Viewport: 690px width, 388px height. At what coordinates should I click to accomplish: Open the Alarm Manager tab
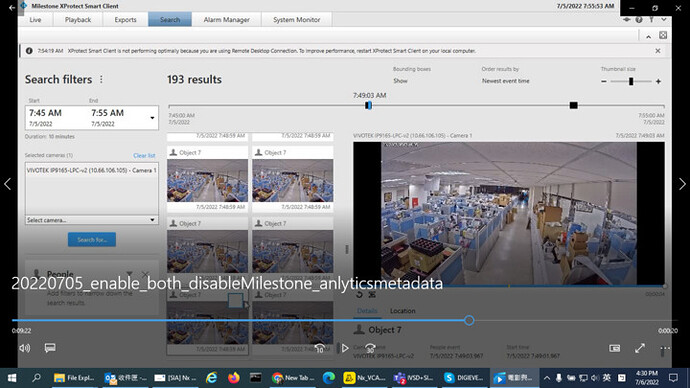227,20
